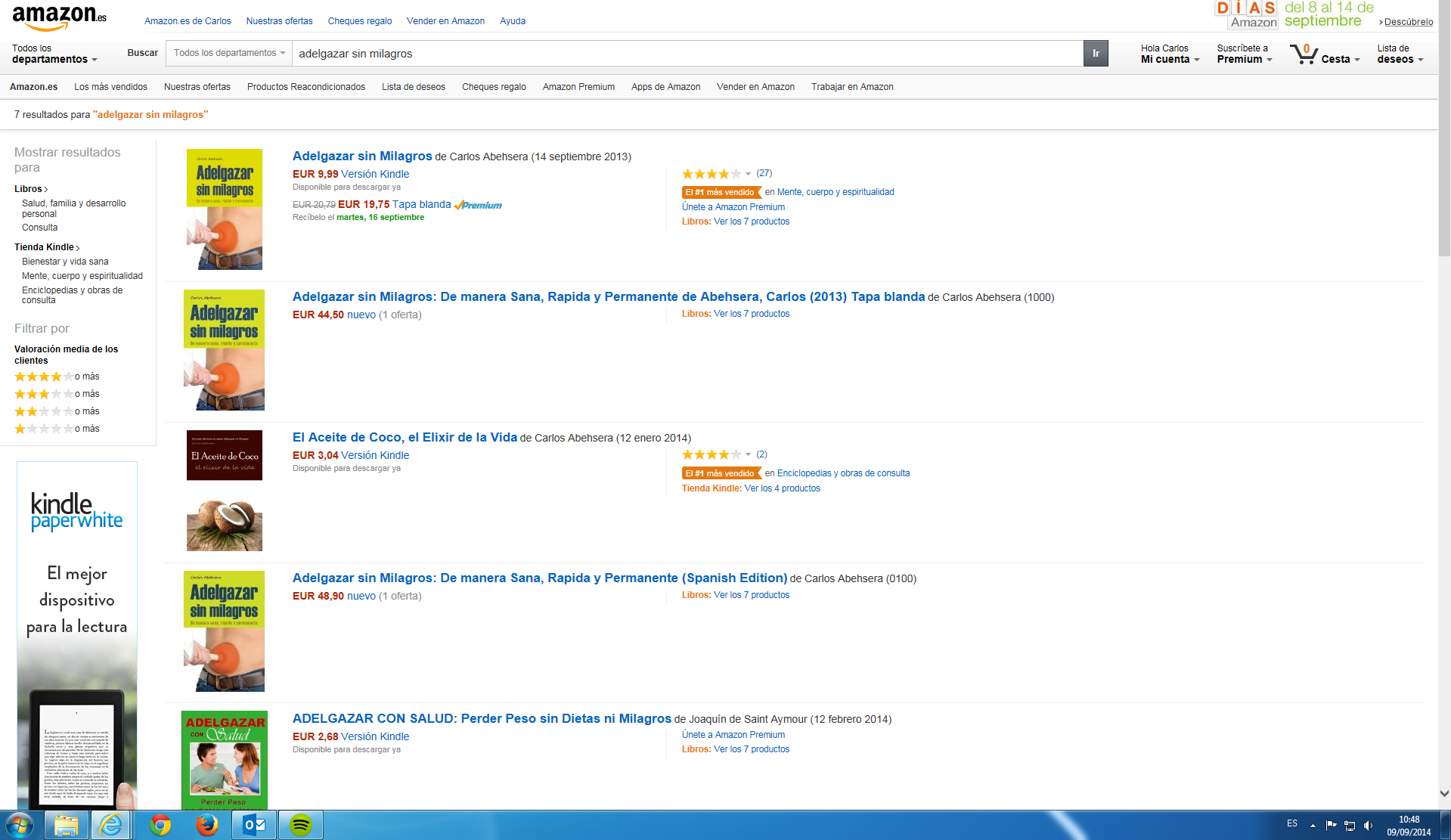The height and width of the screenshot is (840, 1451).
Task: Open Mi cuenta dropdown
Action: click(x=1170, y=54)
